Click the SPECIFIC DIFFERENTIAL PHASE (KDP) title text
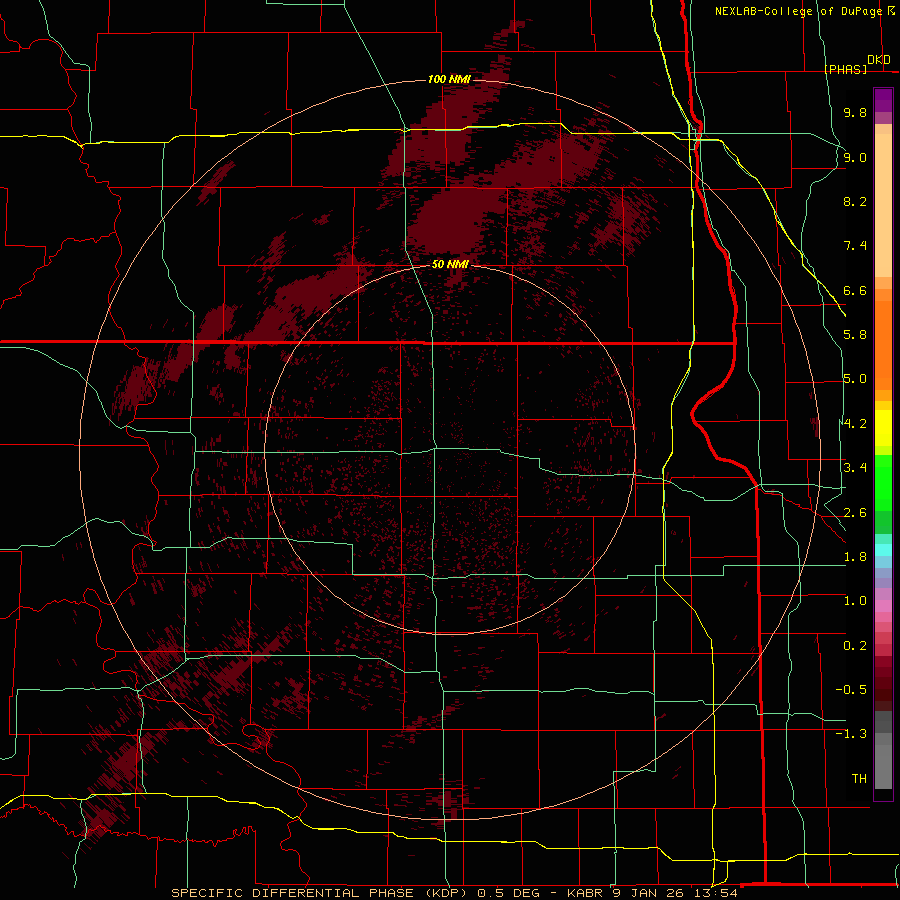Image resolution: width=900 pixels, height=900 pixels. [321, 893]
